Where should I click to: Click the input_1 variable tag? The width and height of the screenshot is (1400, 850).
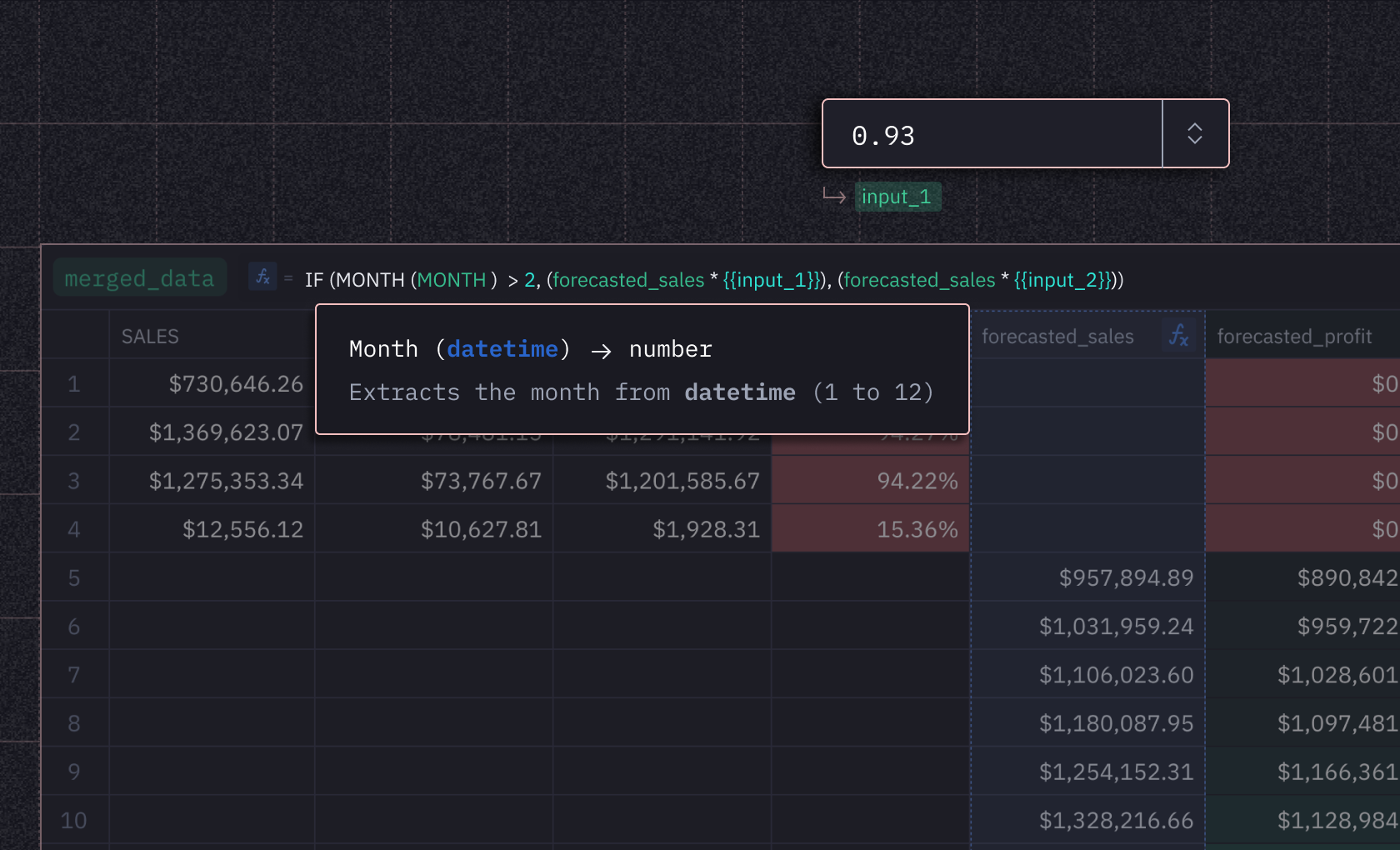coord(897,196)
